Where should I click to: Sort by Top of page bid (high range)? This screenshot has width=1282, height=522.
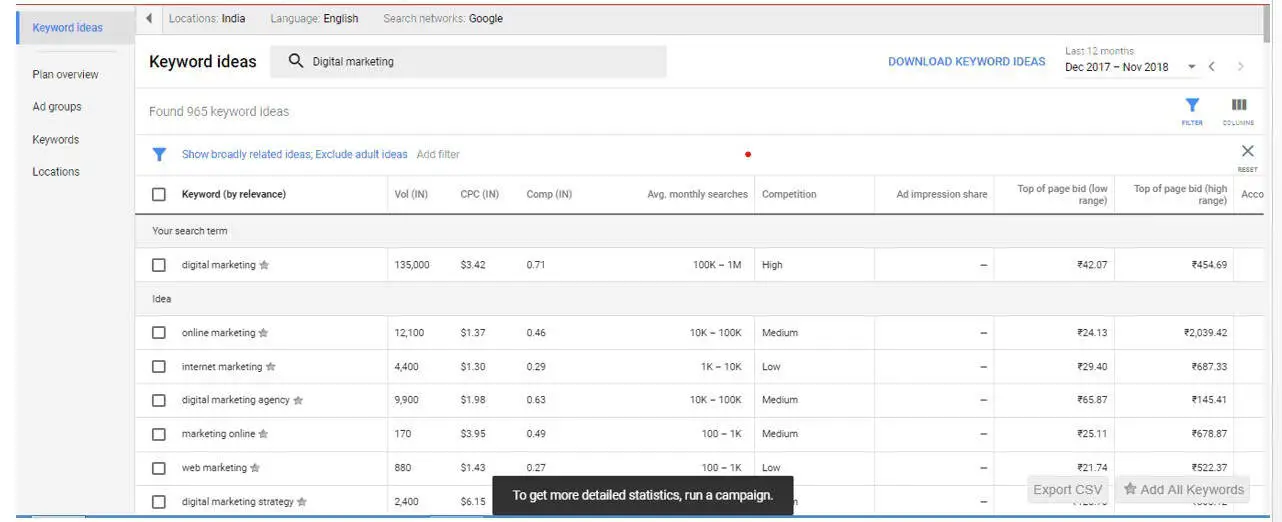(1180, 195)
